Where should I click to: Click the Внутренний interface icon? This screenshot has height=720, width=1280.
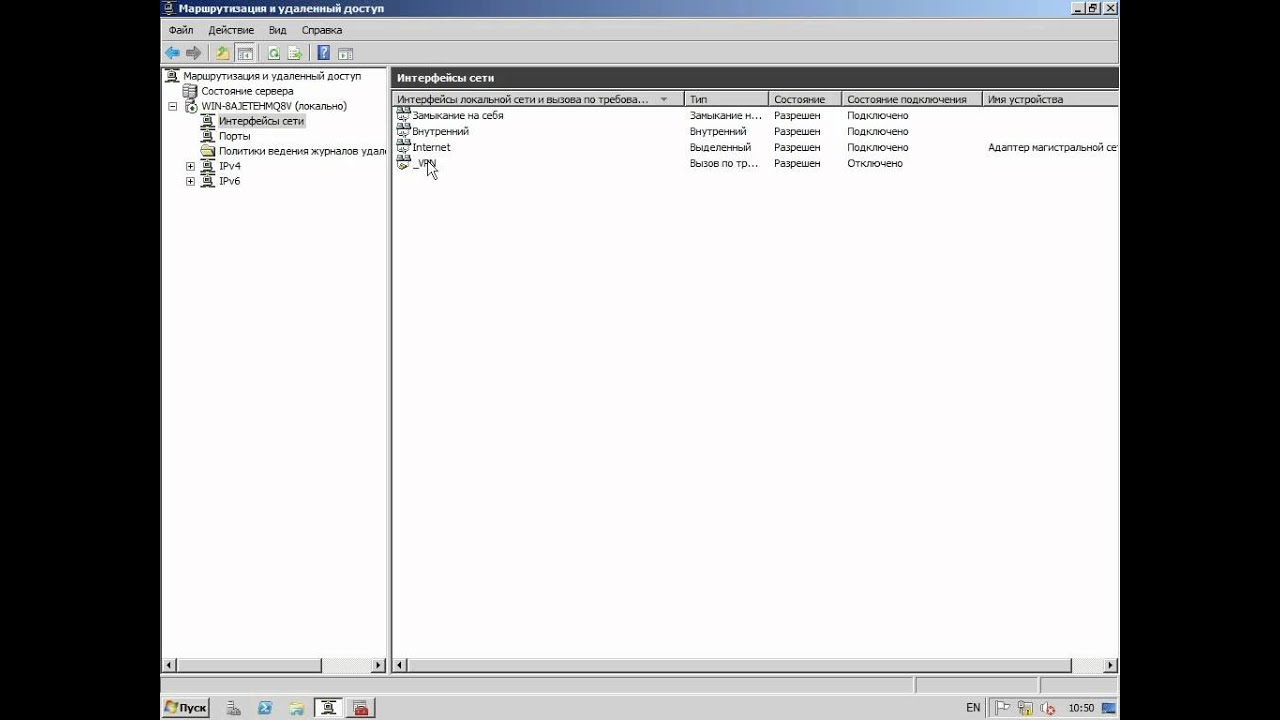[x=403, y=130]
